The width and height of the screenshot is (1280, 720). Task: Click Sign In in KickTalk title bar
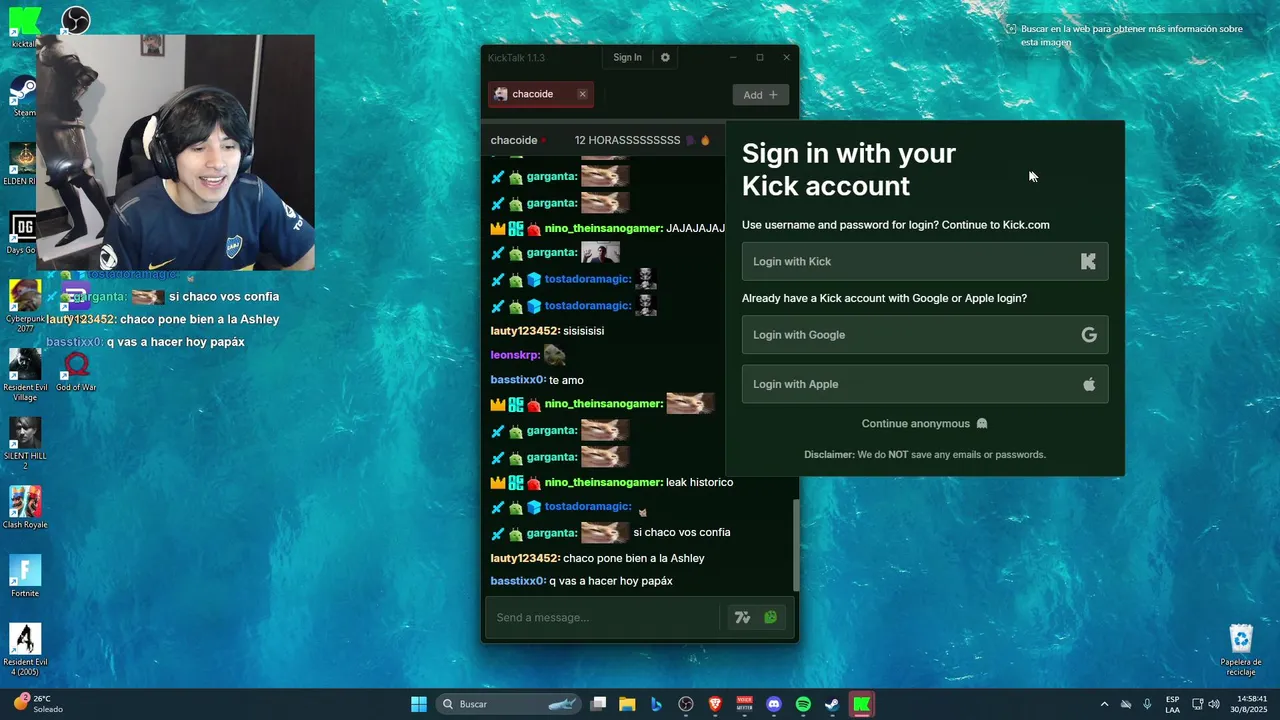click(x=627, y=57)
